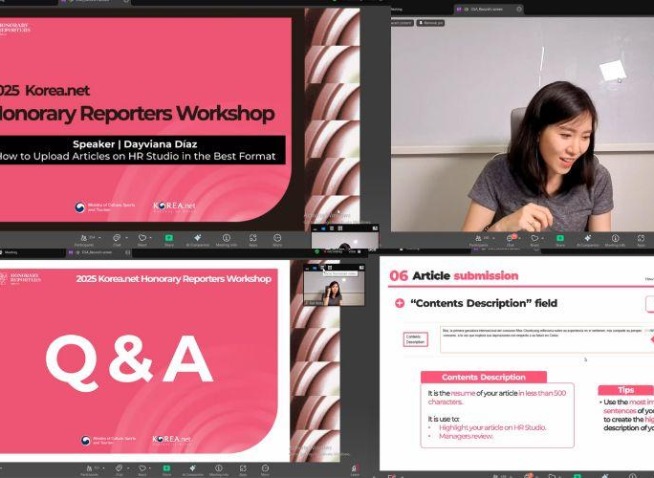Open React in the Q&A slide window
The width and height of the screenshot is (654, 478).
[142, 470]
